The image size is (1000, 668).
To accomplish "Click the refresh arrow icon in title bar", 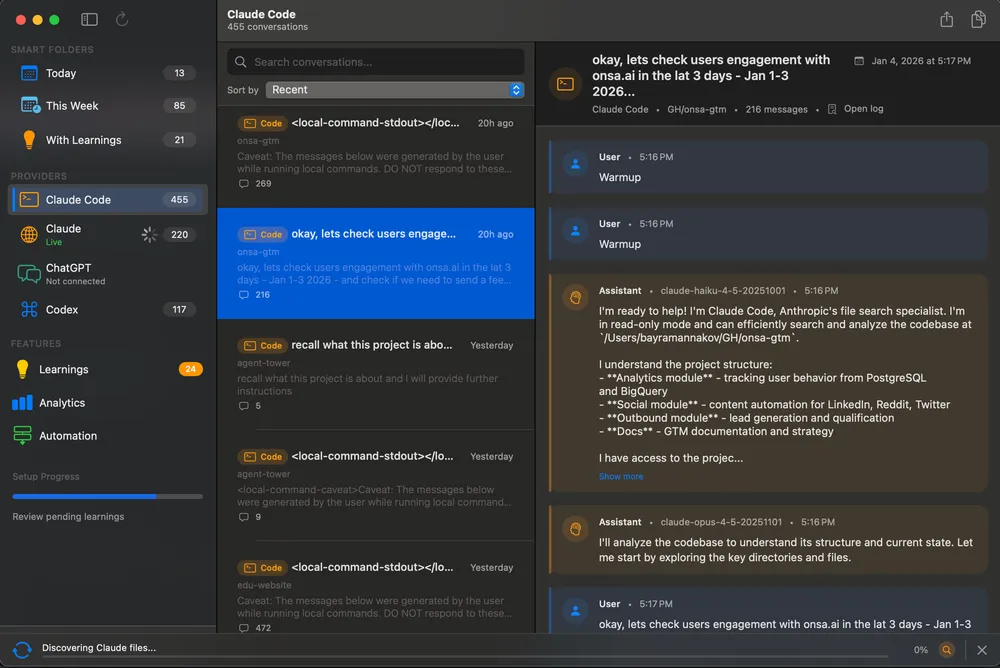I will [x=122, y=19].
